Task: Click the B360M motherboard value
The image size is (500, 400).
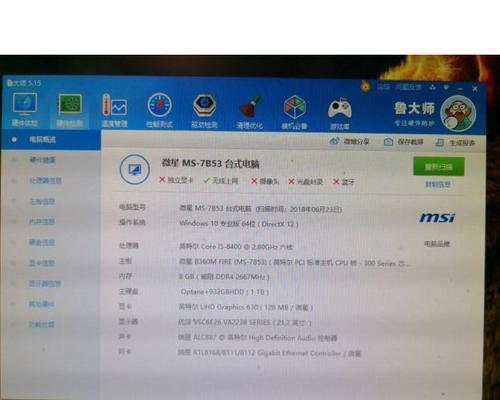Action: click(294, 262)
